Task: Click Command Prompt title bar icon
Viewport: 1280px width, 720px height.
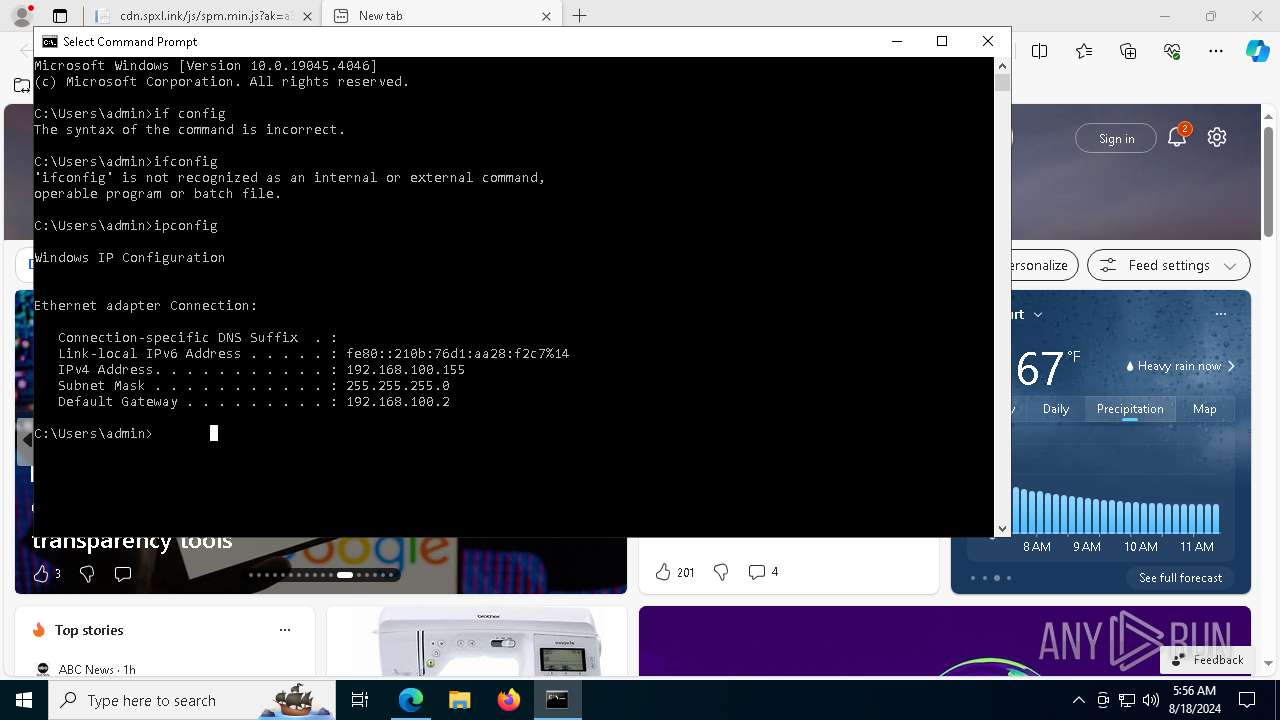Action: point(49,41)
